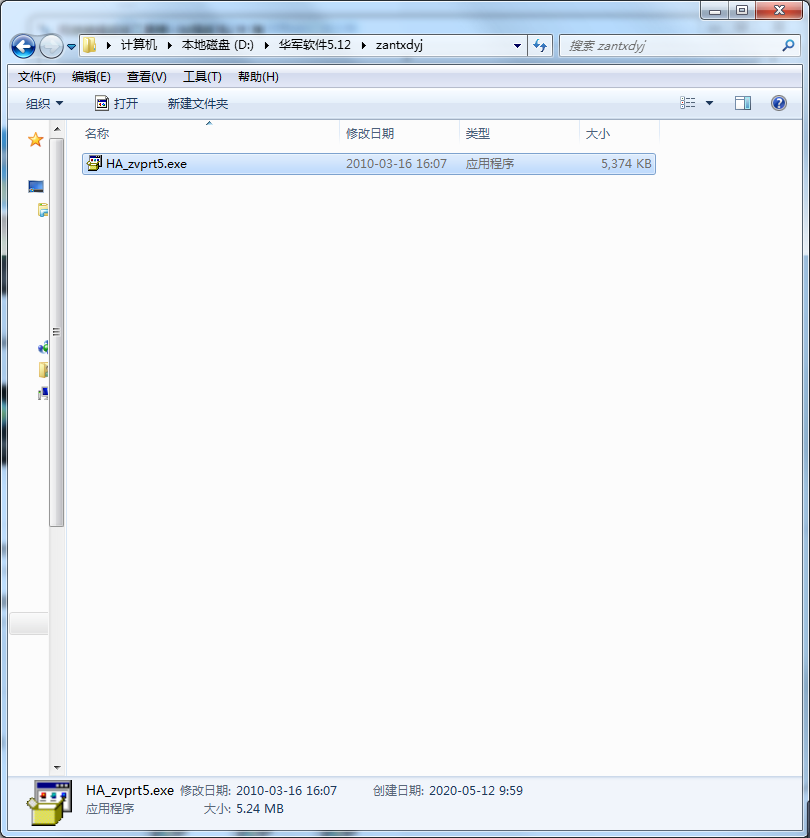
Task: Click the 创建日期 2020-05-12 9:59 value
Action: point(476,790)
